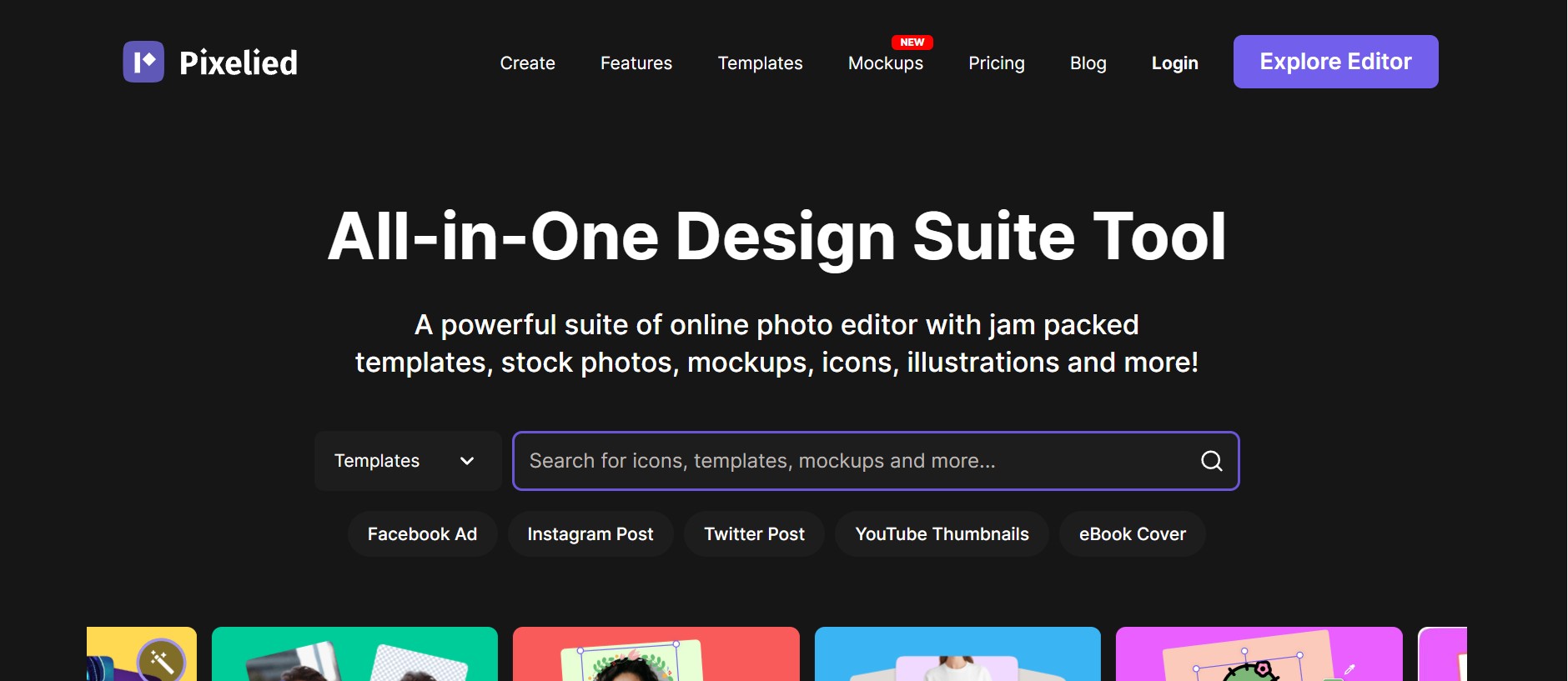This screenshot has height=681, width=1568.
Task: Select the Twitter Post tag
Action: point(754,534)
